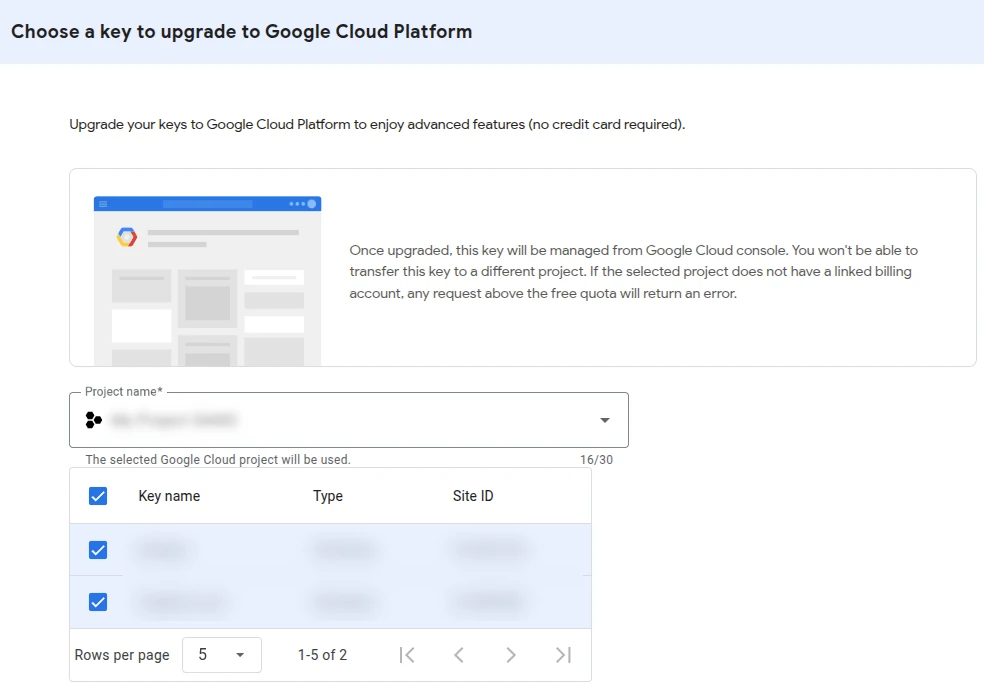Expand the project list with the caret arrow
This screenshot has width=984, height=688.
604,420
